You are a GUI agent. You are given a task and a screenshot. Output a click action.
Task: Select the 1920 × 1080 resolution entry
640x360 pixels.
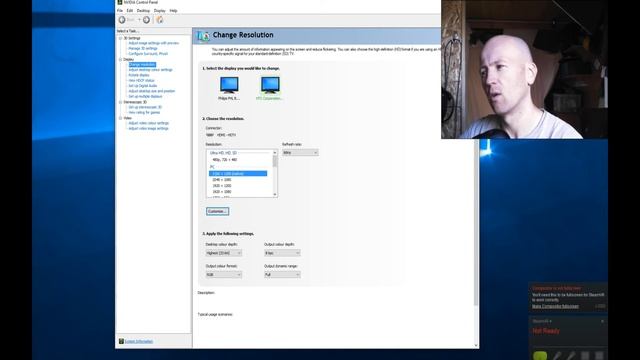[222, 191]
